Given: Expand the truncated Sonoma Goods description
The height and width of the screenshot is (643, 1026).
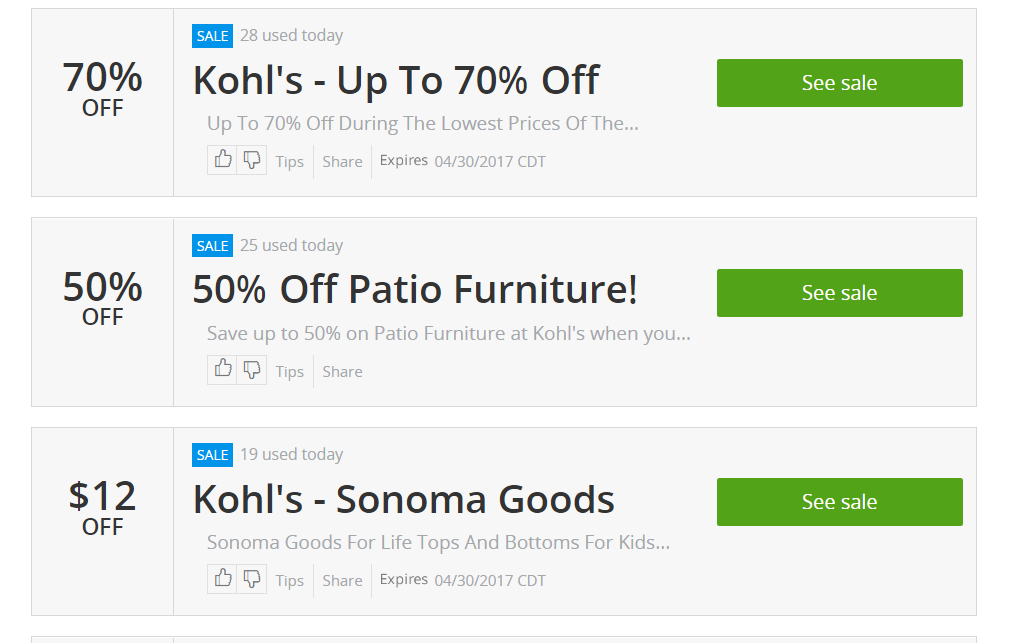Looking at the screenshot, I should [438, 542].
